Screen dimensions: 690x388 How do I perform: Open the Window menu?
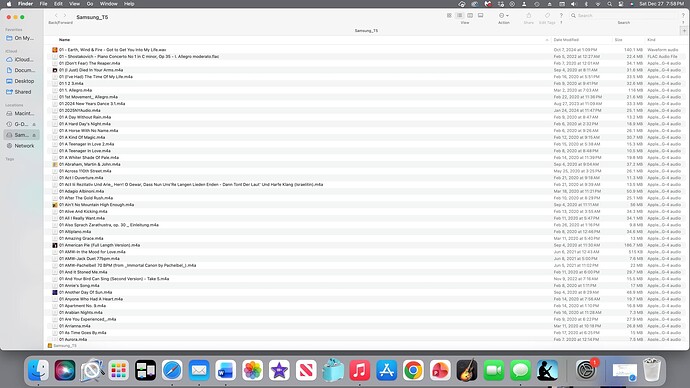[108, 4]
